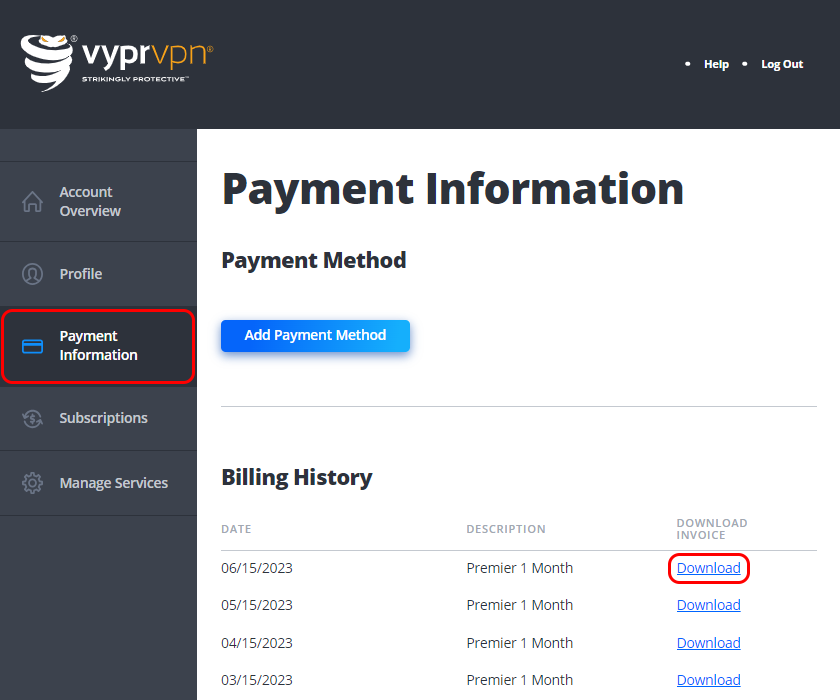Download the 05/15/2023 invoice
The width and height of the screenshot is (840, 700).
(708, 605)
